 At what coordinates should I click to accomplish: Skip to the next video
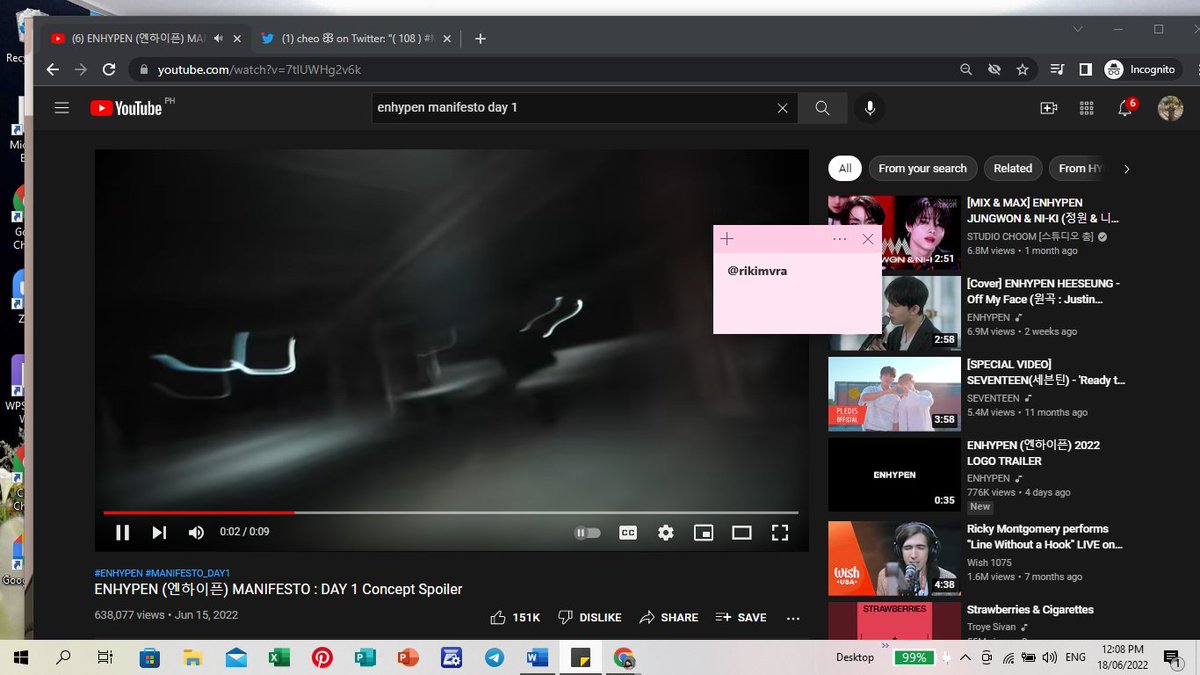(x=159, y=533)
